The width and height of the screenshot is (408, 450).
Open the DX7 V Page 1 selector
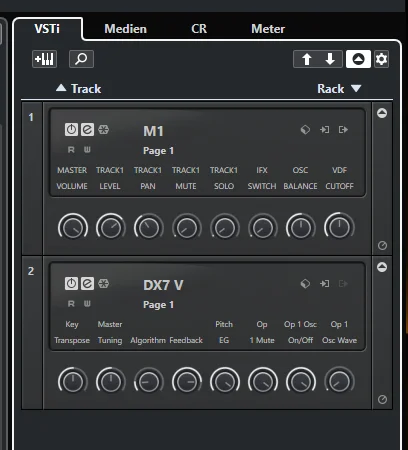(158, 305)
